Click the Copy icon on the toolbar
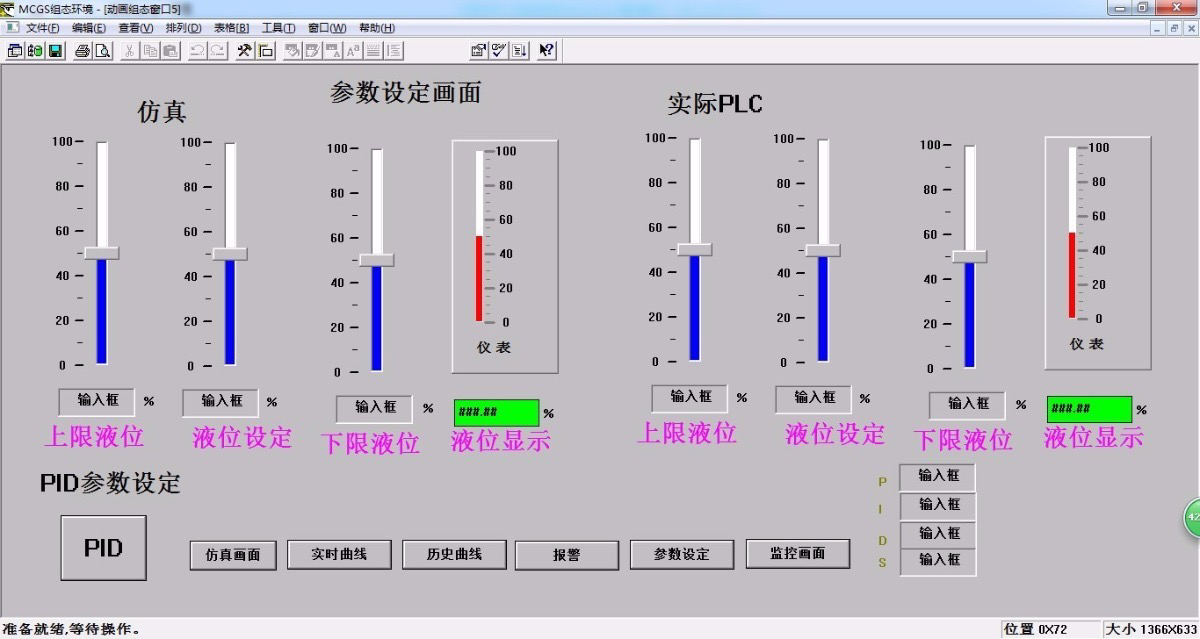 152,50
